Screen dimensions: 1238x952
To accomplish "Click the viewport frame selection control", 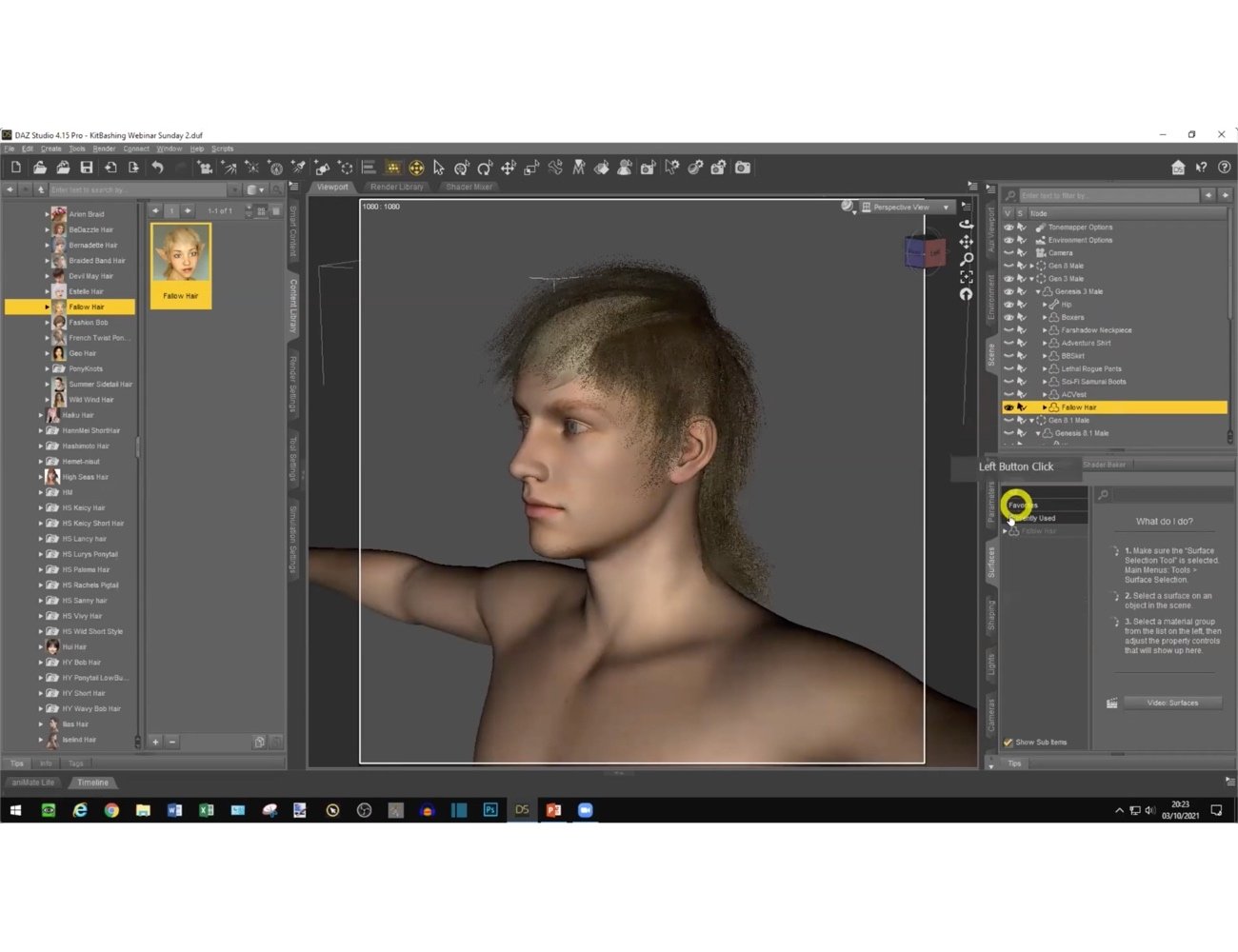I will tap(967, 277).
